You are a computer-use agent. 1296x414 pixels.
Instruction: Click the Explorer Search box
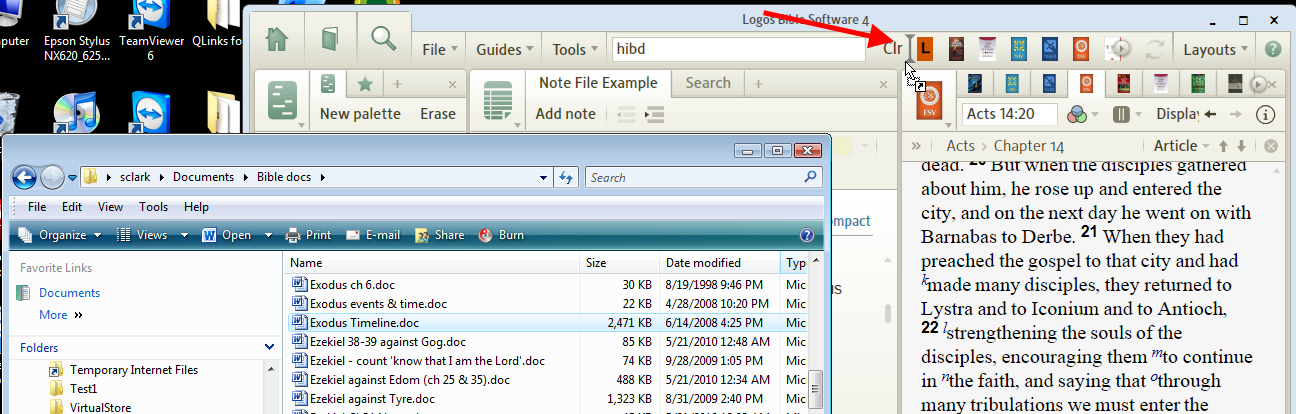705,178
